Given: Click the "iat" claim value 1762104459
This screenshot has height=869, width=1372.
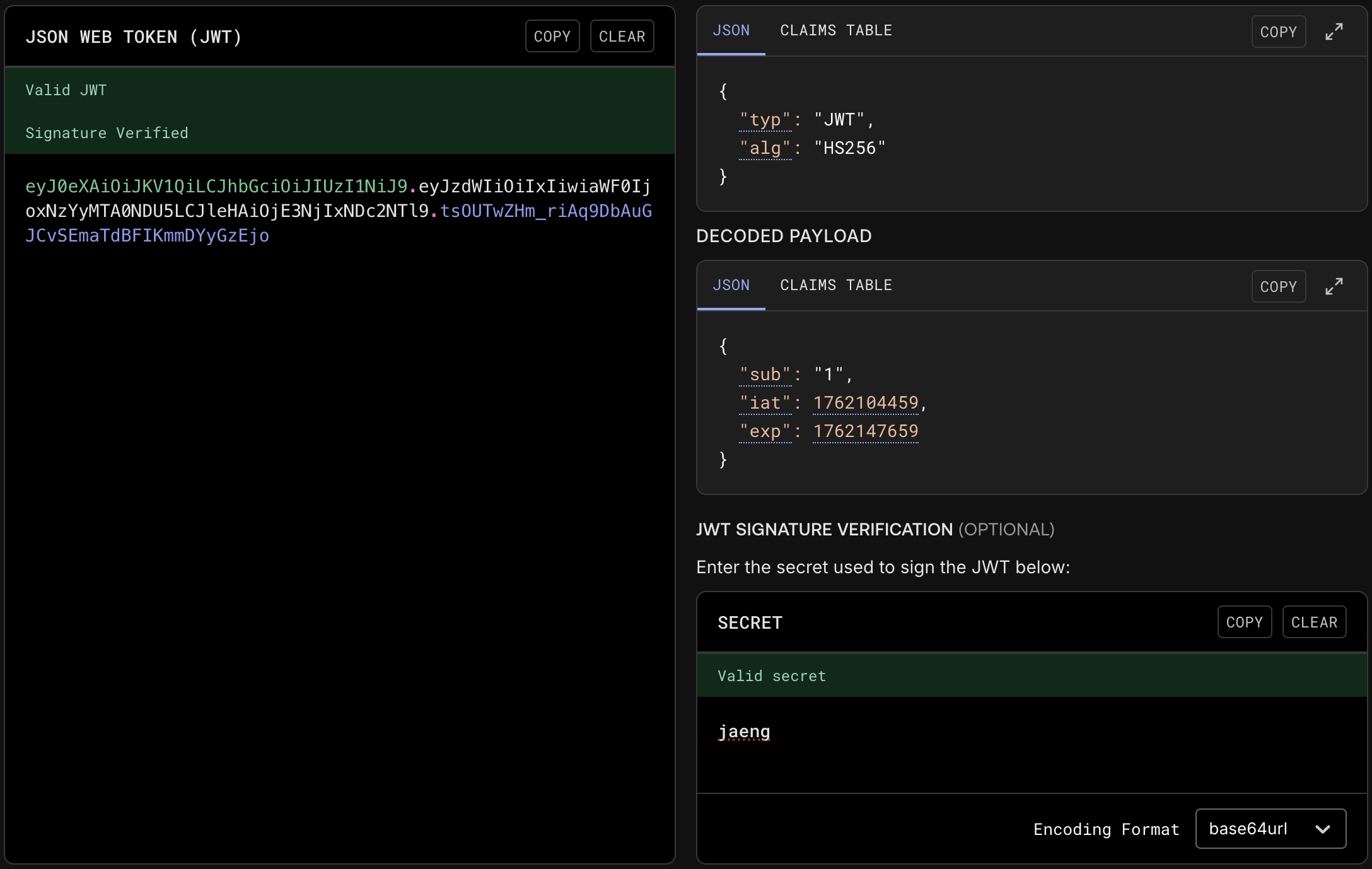Looking at the screenshot, I should [865, 403].
